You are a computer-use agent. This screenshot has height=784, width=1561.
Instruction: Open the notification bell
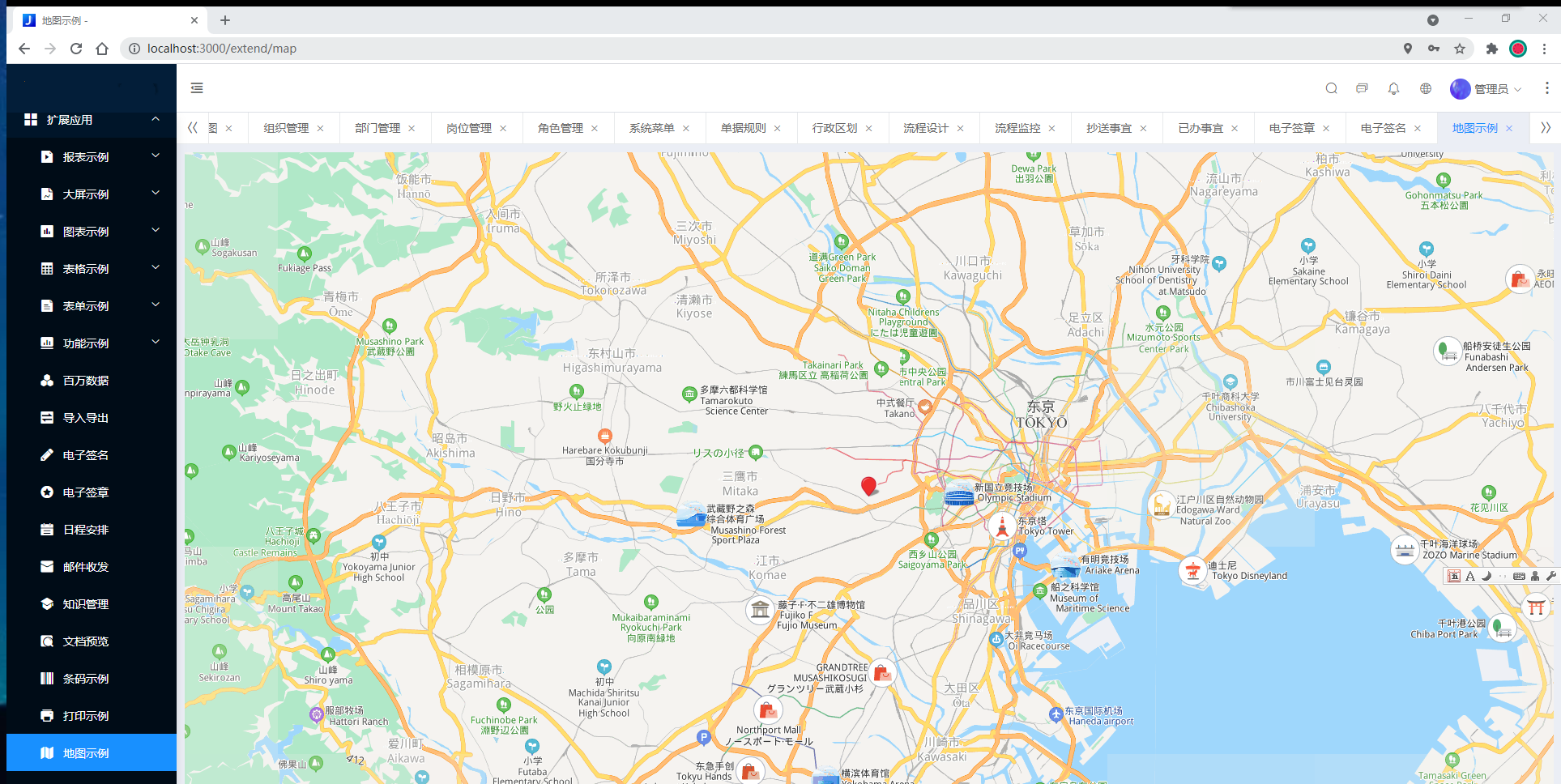(1393, 88)
